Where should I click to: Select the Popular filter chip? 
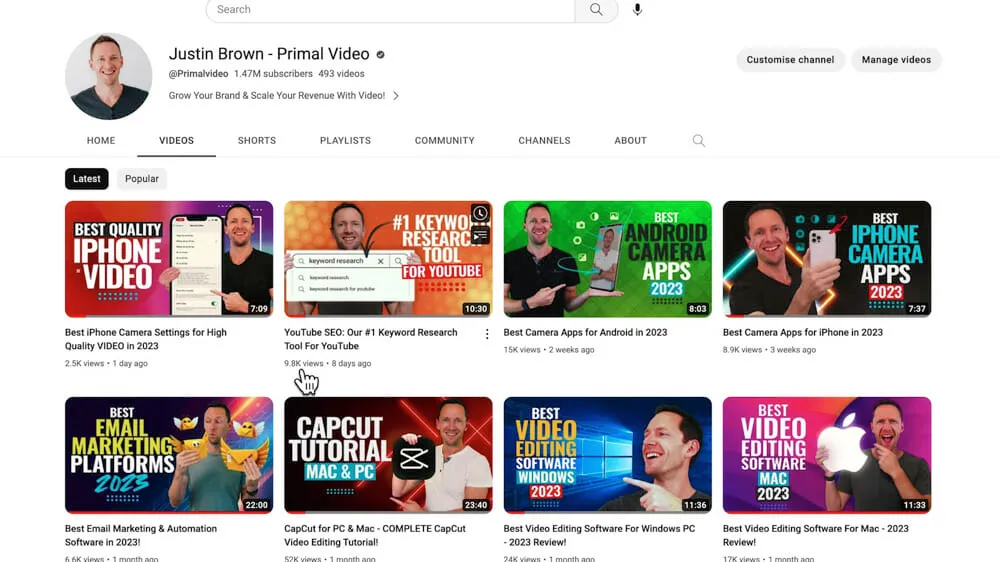tap(142, 179)
